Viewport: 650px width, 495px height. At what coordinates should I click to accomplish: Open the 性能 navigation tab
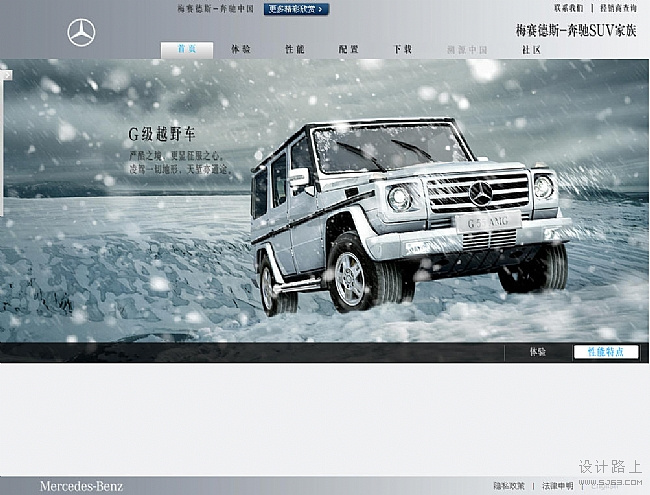(x=295, y=49)
